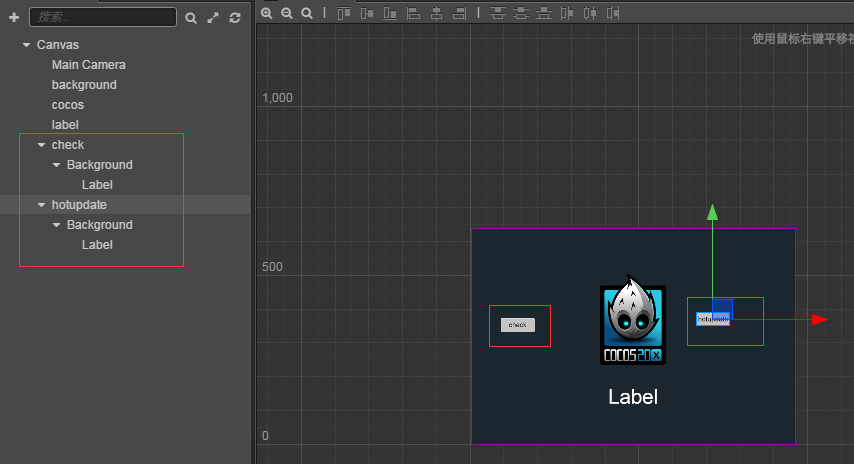854x464 pixels.
Task: Click the check button in scene
Action: [x=518, y=325]
